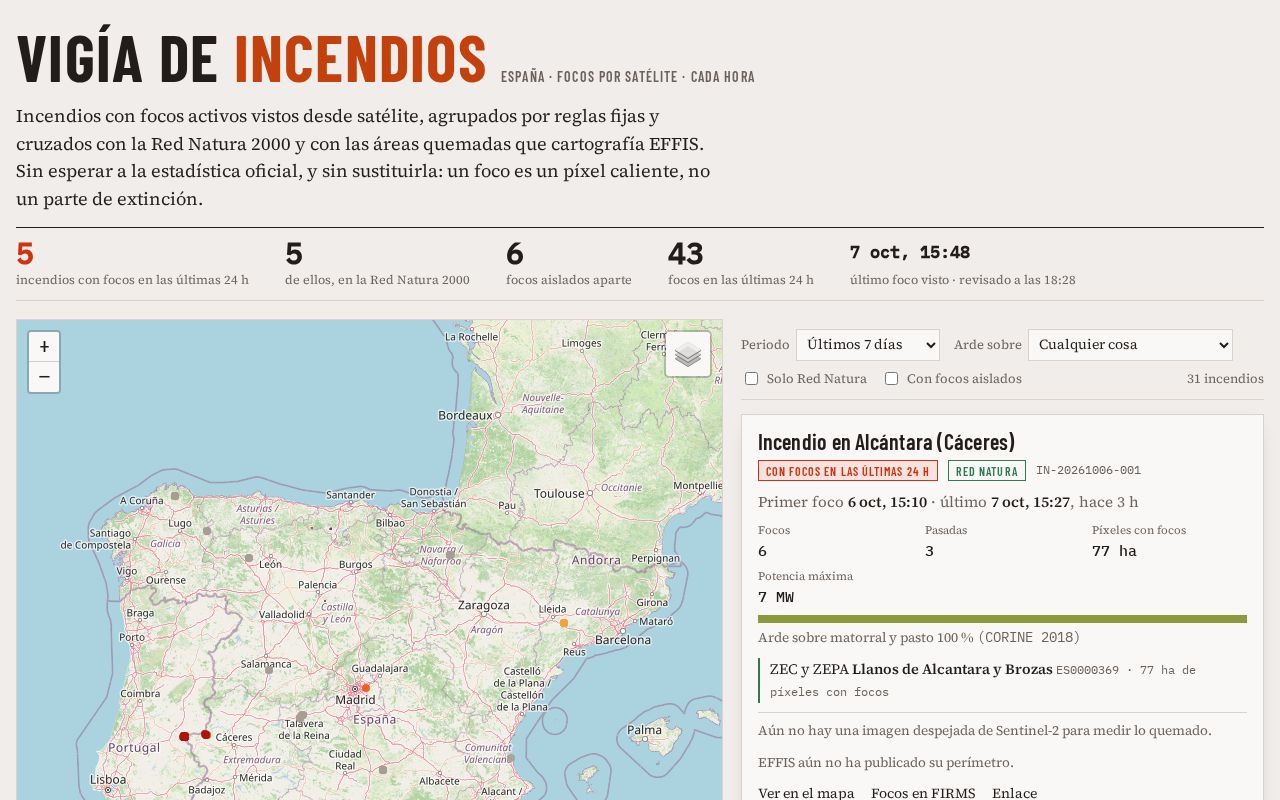Select the gray marker southeast of Lugo
The width and height of the screenshot is (1280, 800).
pos(207,531)
